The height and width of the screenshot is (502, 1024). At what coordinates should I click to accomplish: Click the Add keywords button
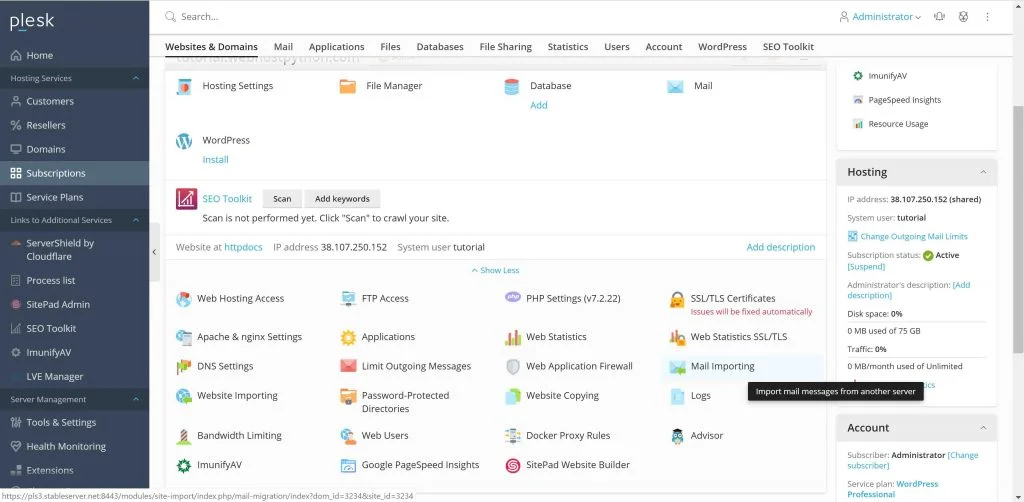pos(342,199)
